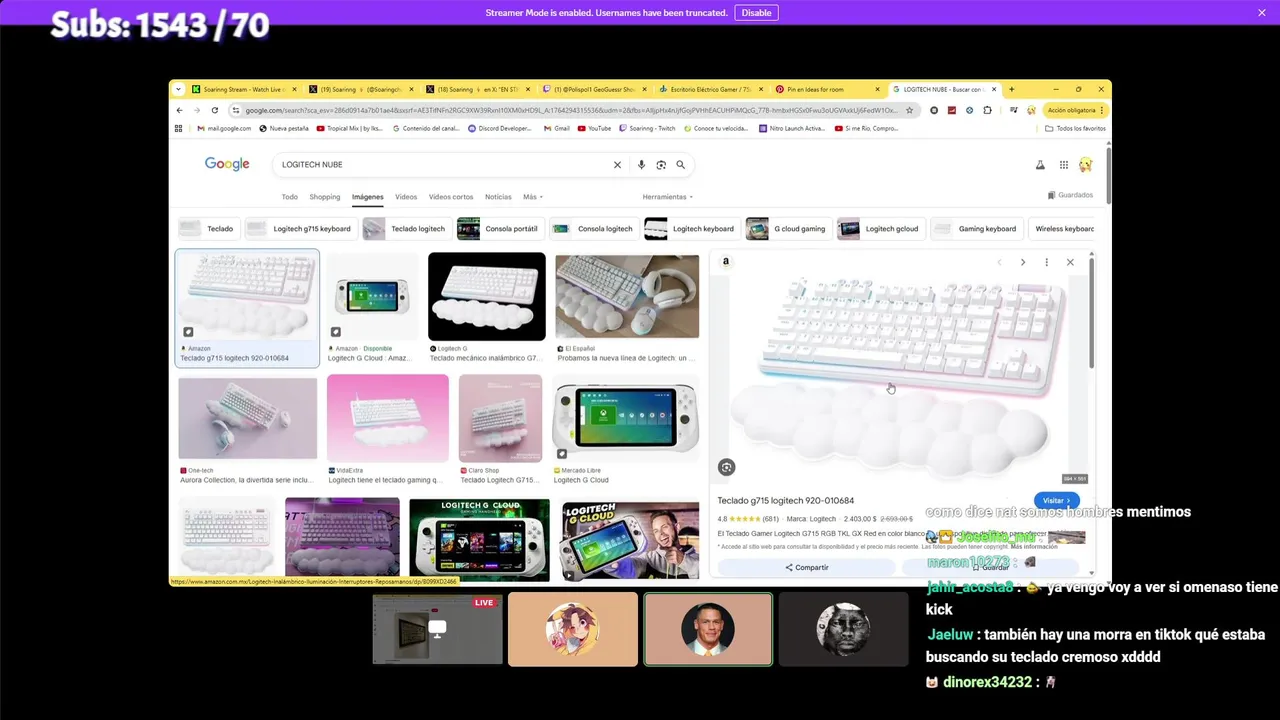Show previous image in the preview panel

pos(999,262)
